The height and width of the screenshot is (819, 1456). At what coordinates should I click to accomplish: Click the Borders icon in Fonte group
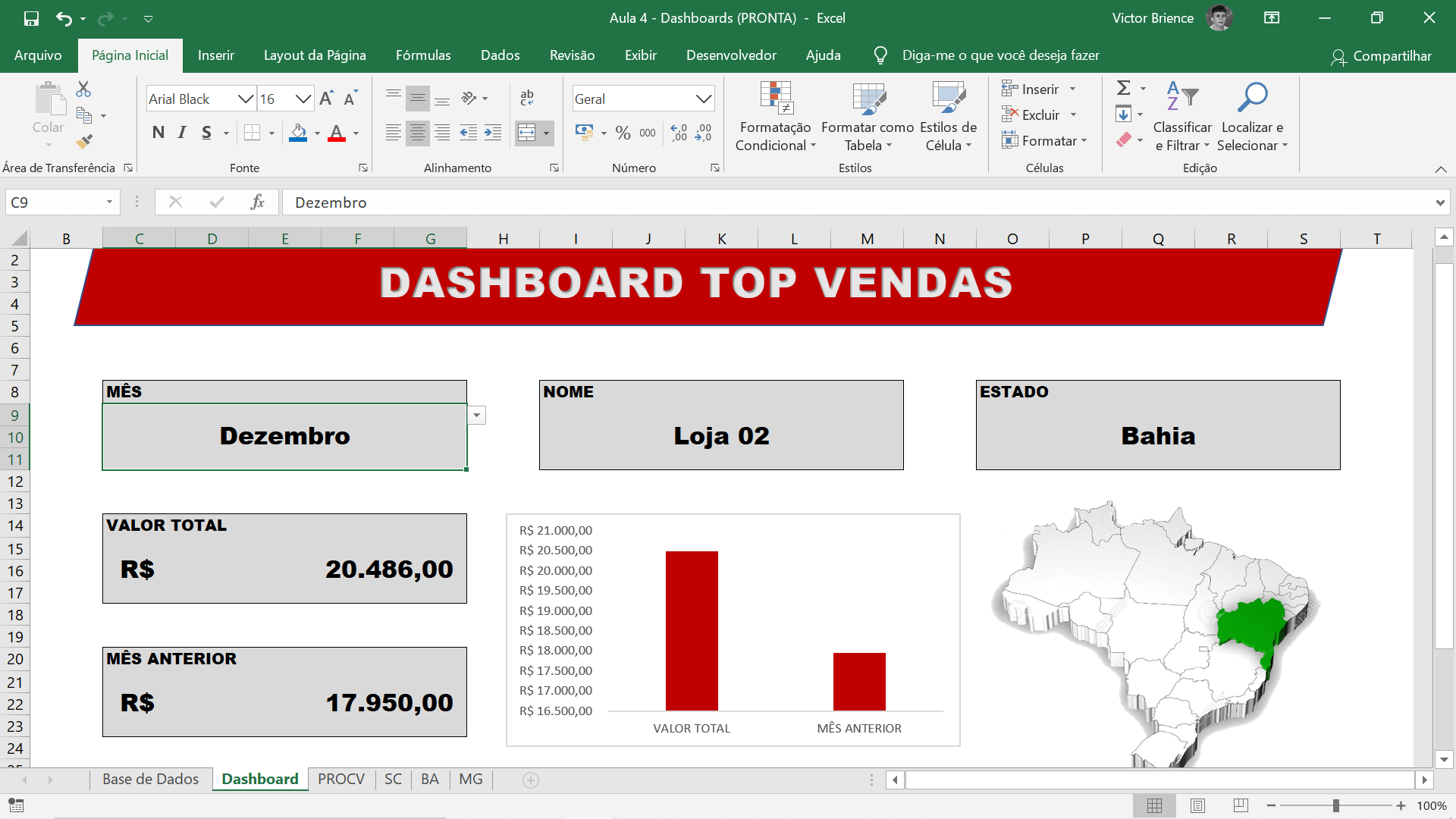click(x=253, y=133)
